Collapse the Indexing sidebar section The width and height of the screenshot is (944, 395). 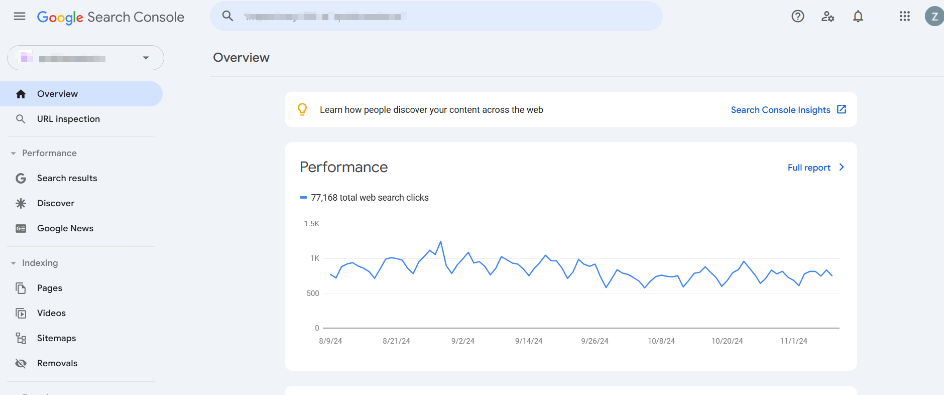click(13, 263)
